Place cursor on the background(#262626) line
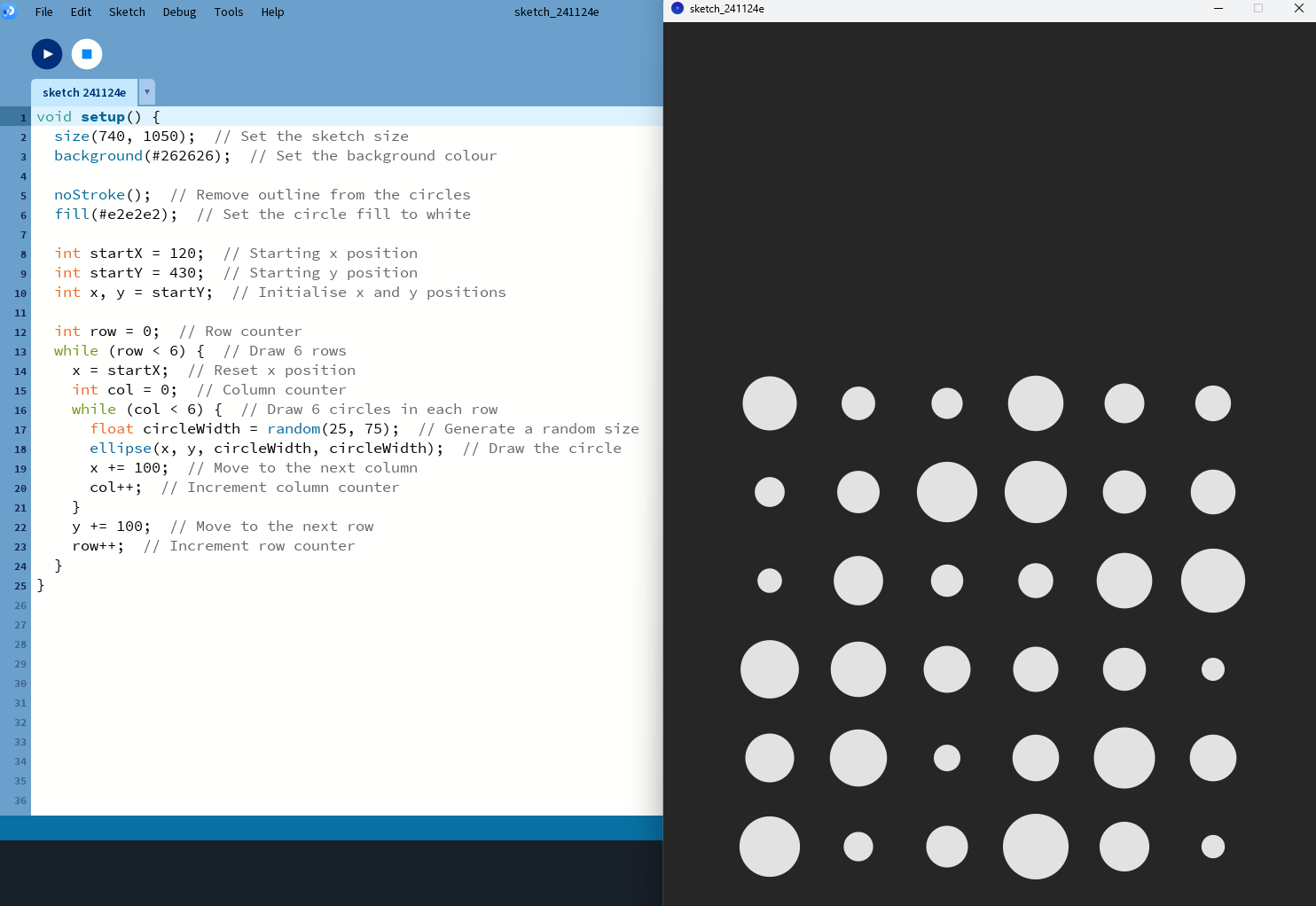Screen dimensions: 1316x906 (142, 156)
